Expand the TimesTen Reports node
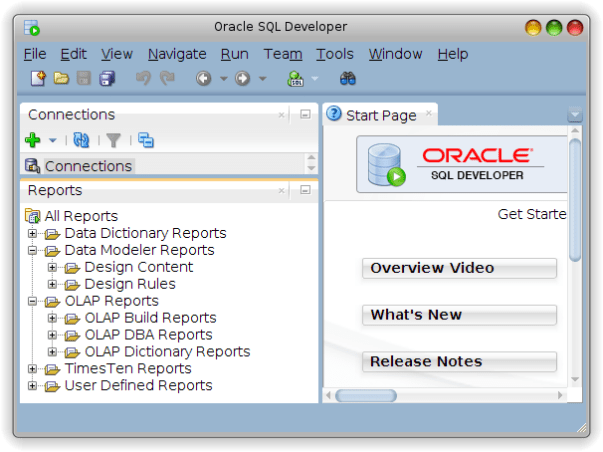603x452 pixels. (x=33, y=369)
